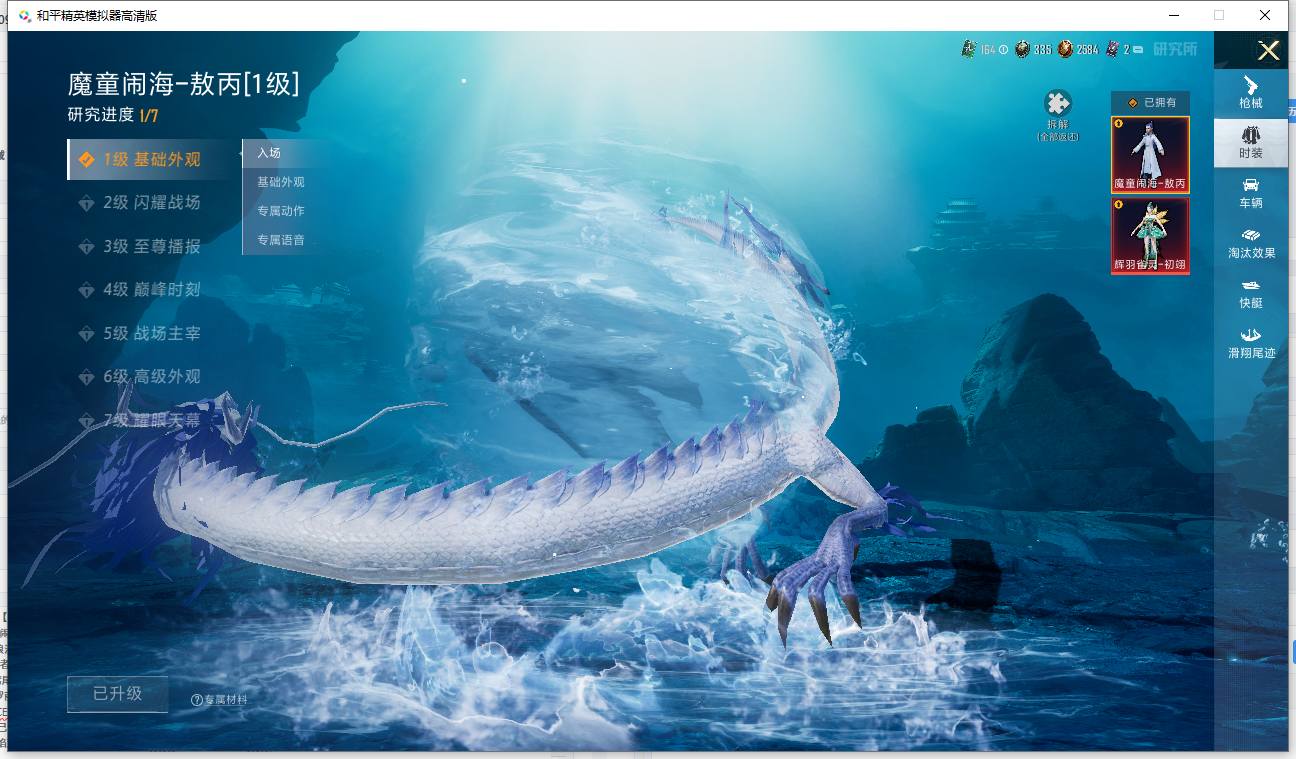Click the dark badge currency icon showing 335
The image size is (1296, 759).
point(1022,49)
